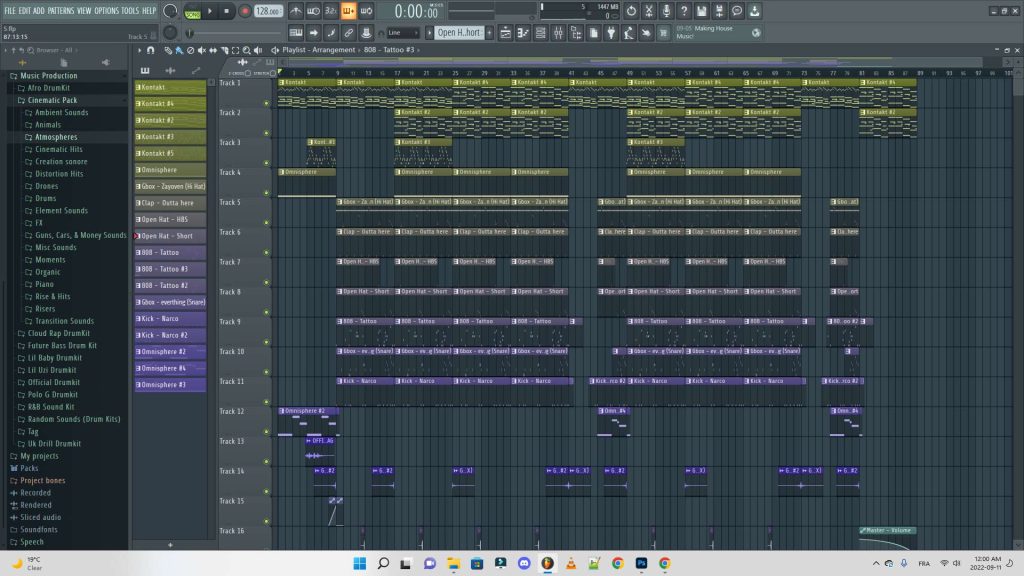Mute Track 9 using its green dot
This screenshot has height=576, width=1024.
266,342
